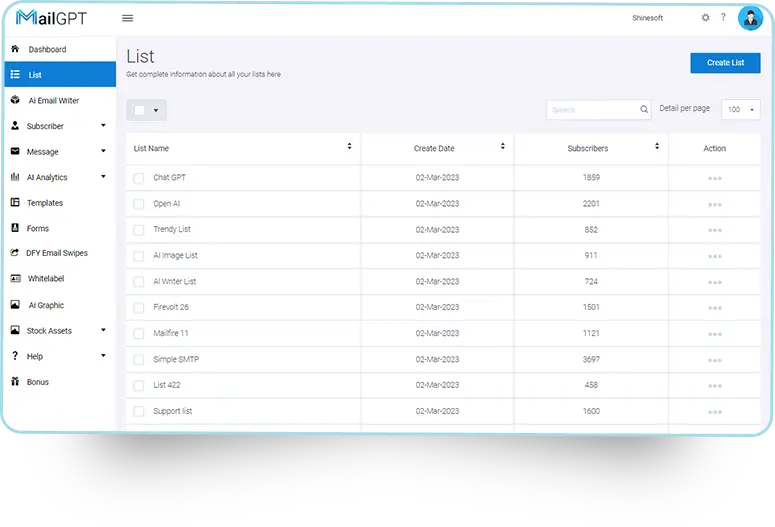
Task: Click the search magnifier icon
Action: click(644, 109)
